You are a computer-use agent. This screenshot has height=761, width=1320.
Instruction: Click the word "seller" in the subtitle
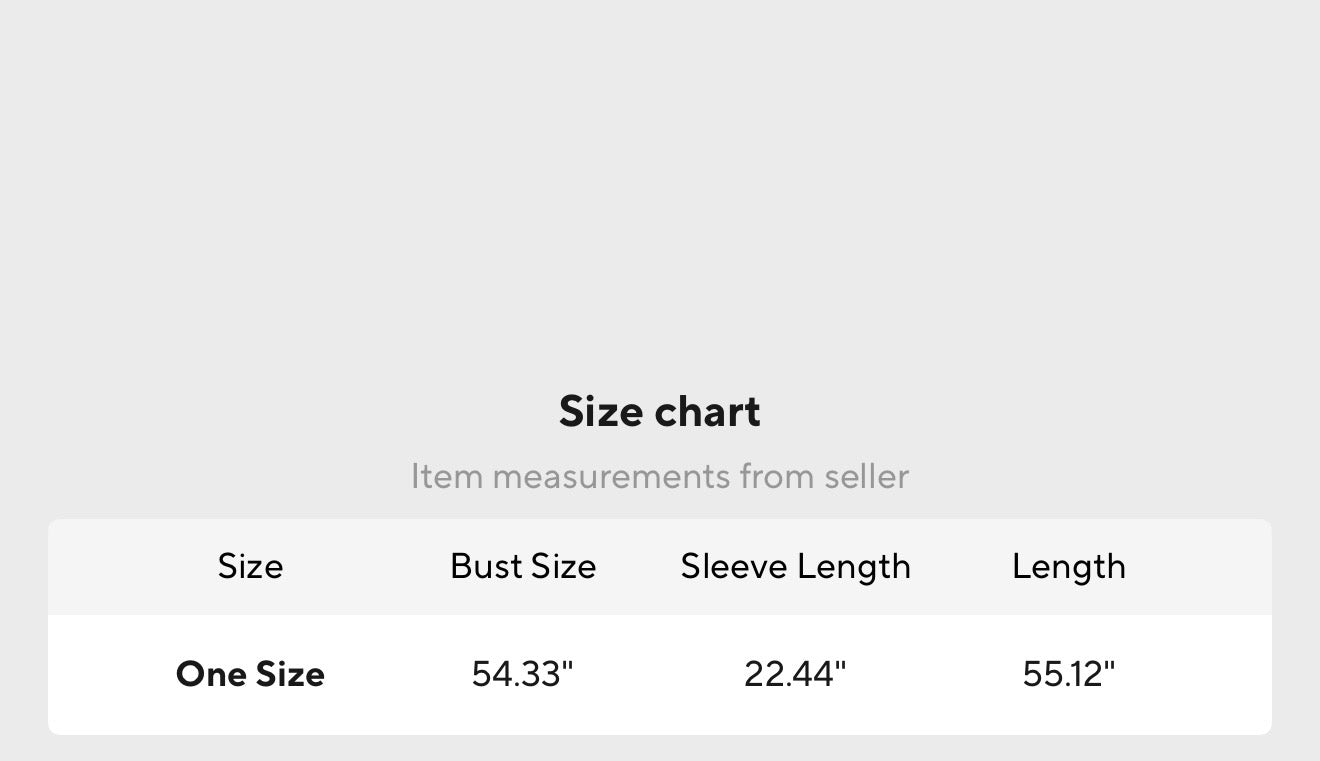click(866, 476)
